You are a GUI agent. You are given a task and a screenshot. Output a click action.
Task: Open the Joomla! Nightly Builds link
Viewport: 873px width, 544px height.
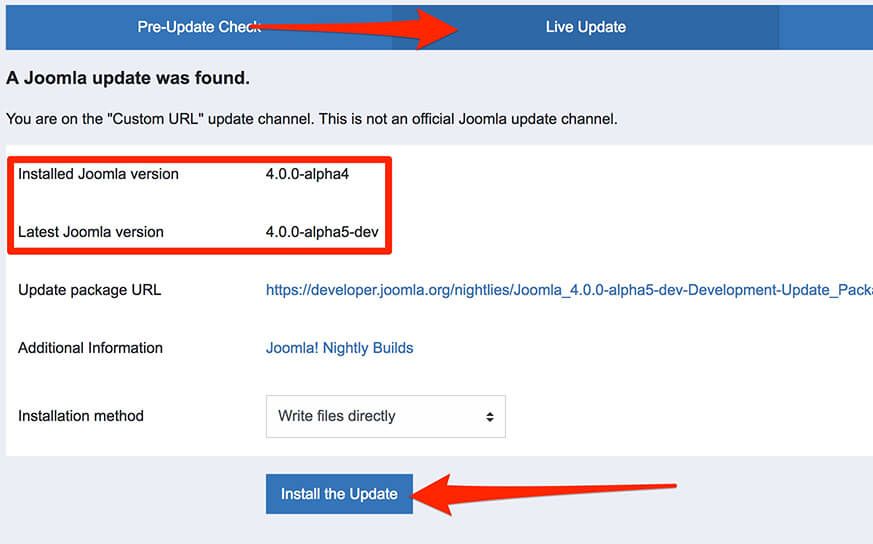pos(340,348)
